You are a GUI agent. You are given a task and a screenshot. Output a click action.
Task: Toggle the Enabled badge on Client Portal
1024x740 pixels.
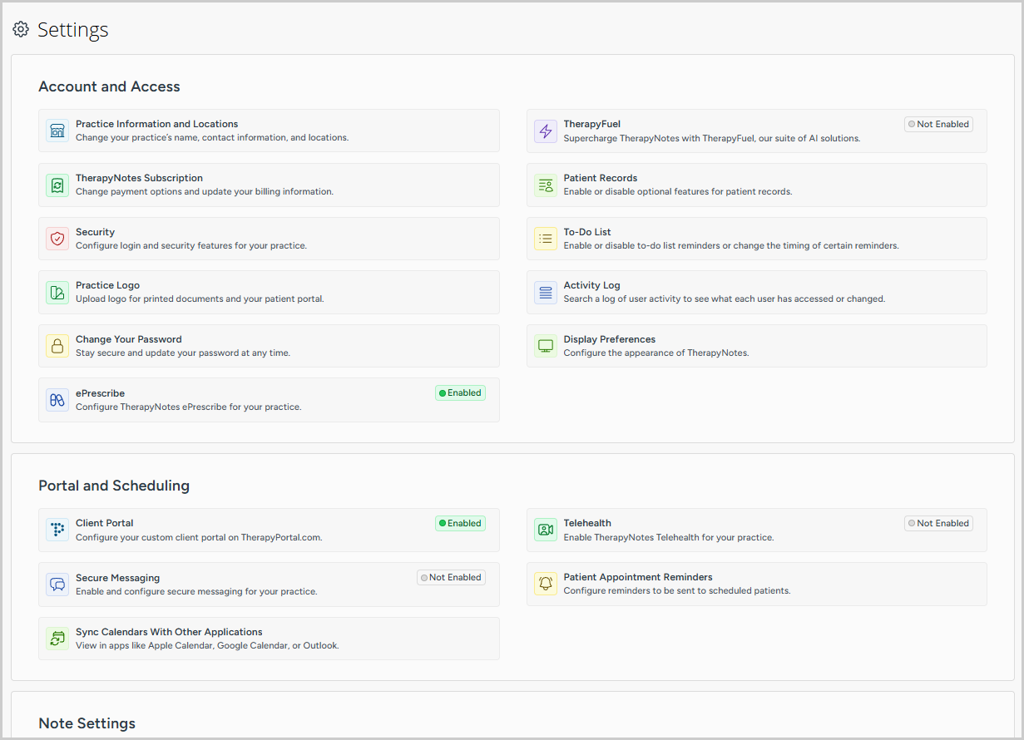(x=460, y=523)
